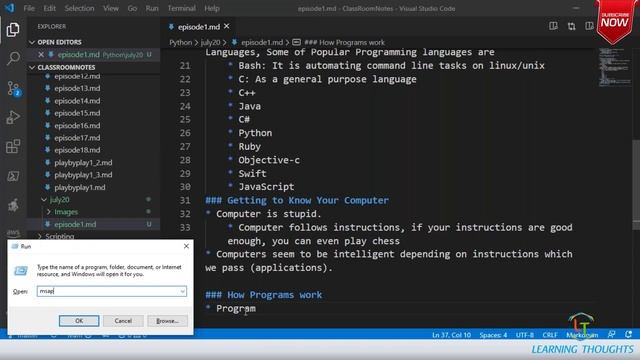The width and height of the screenshot is (640, 360).
Task: Open playbyplay1_3.md in explorer
Action: (x=83, y=175)
